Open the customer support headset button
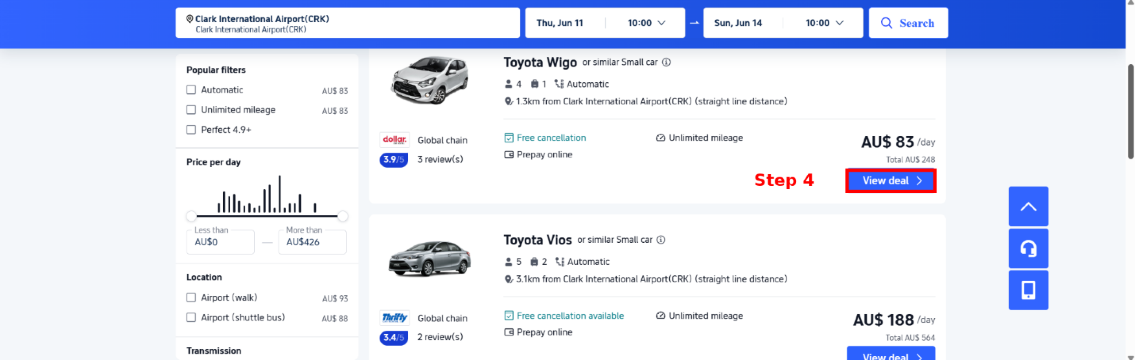 point(1028,248)
